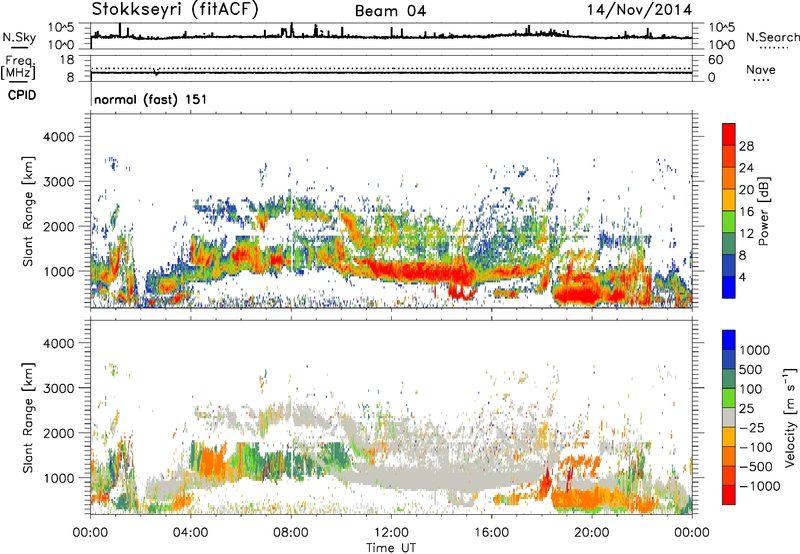Click the 'Time UT' axis label
This screenshot has width=800, height=554.
pos(391,547)
